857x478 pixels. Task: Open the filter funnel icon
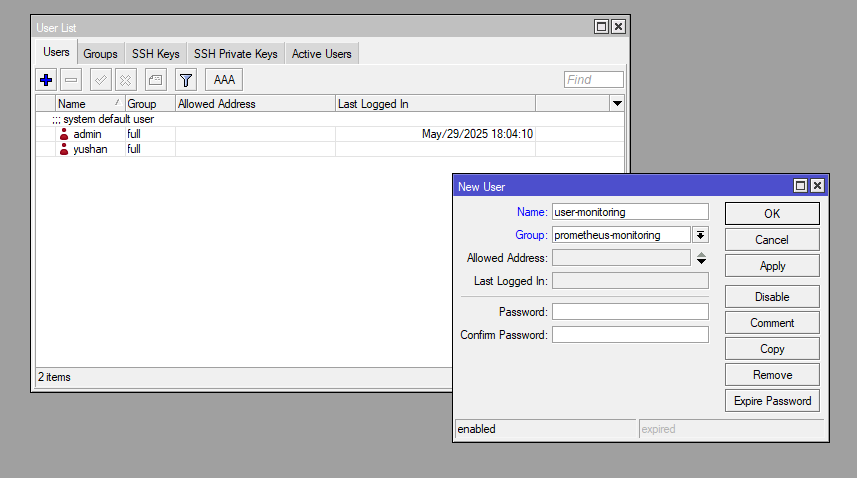click(x=185, y=80)
